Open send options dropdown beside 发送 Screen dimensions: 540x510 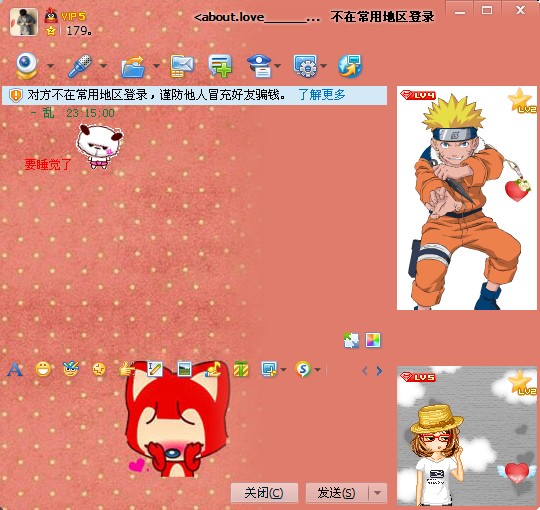pos(378,493)
